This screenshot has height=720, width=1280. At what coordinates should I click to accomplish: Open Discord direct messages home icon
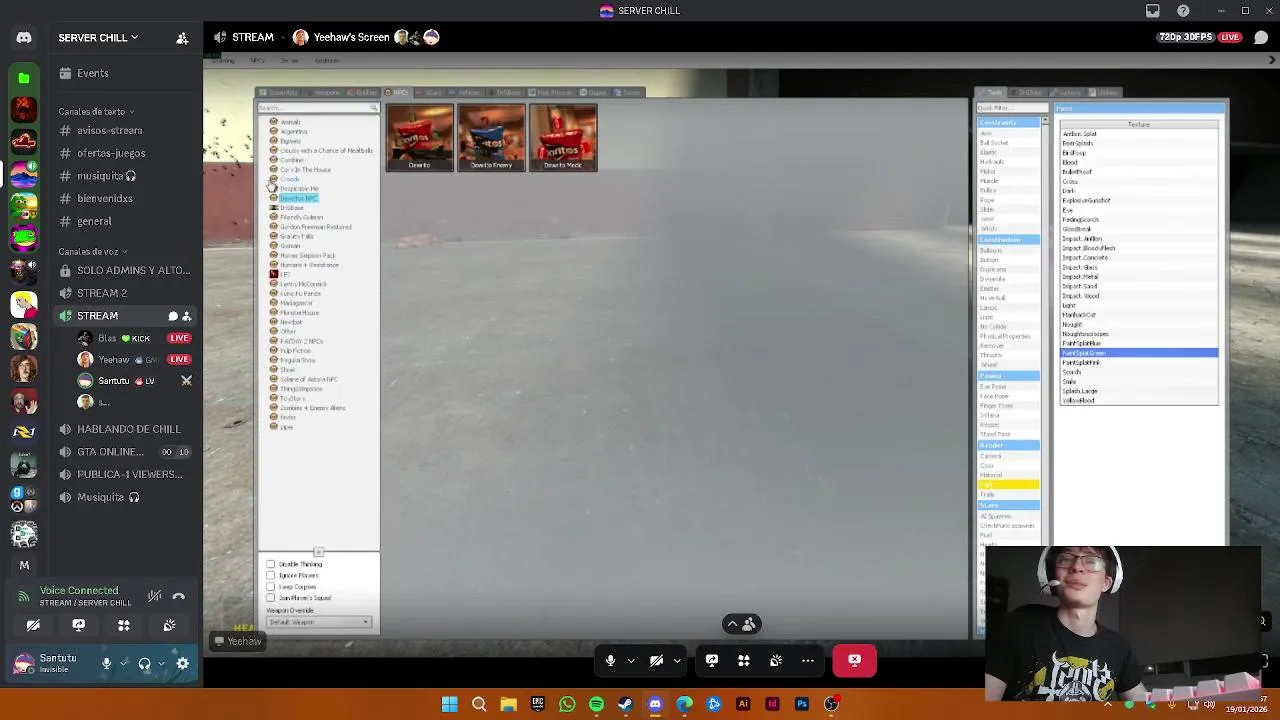click(x=24, y=38)
